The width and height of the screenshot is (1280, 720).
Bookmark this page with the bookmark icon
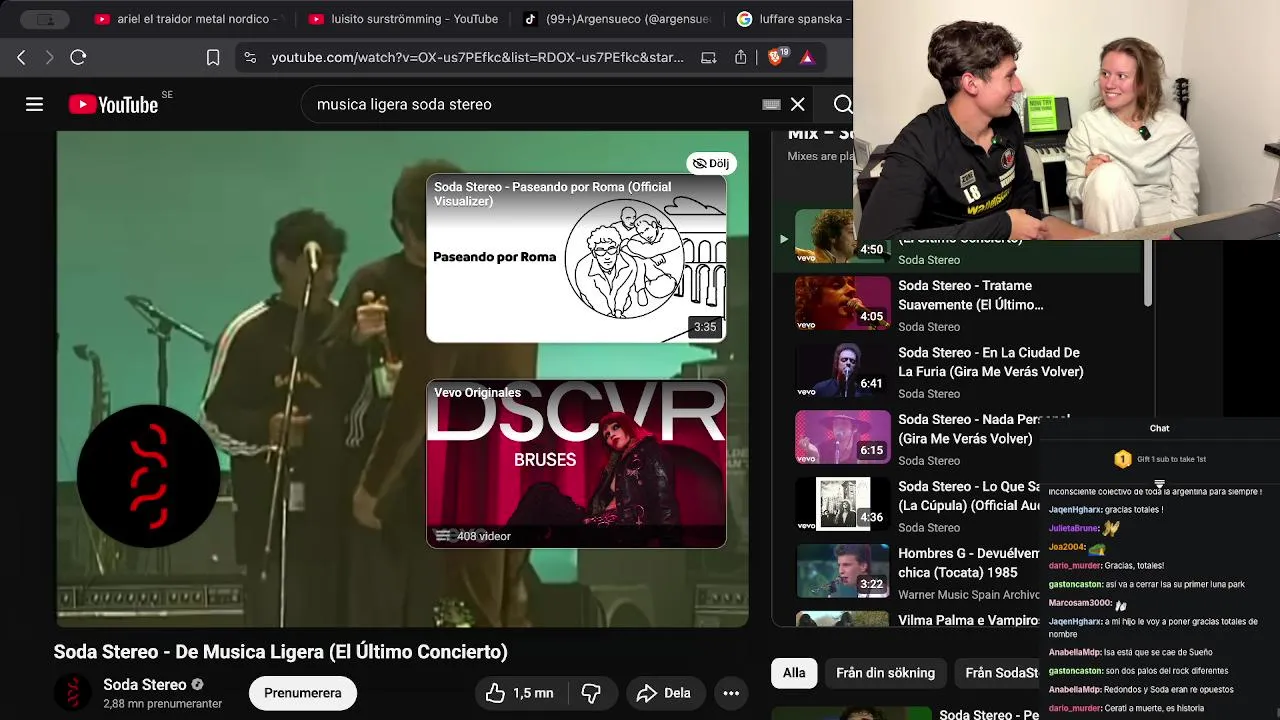213,58
